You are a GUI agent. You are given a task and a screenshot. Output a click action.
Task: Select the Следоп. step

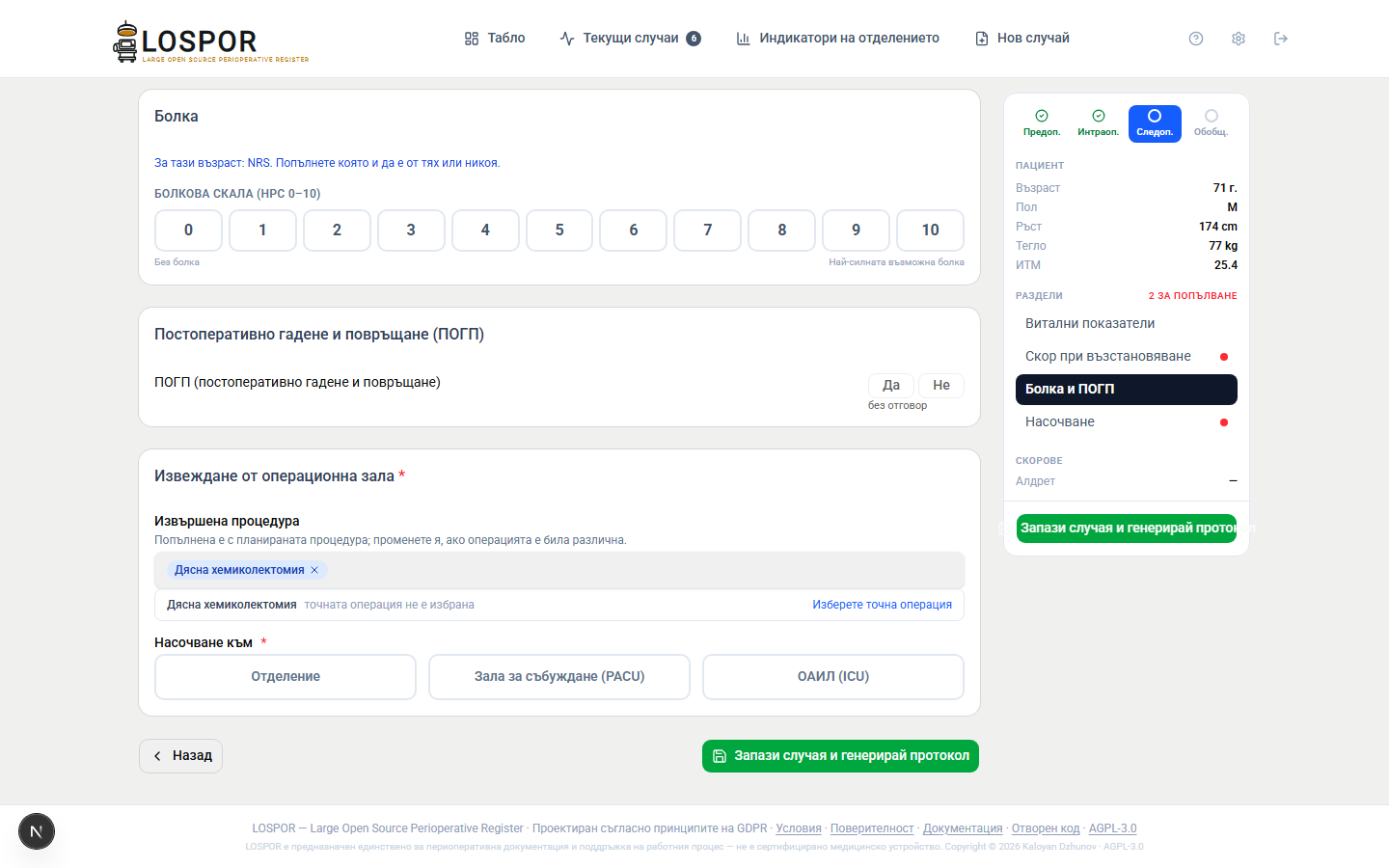coord(1155,123)
